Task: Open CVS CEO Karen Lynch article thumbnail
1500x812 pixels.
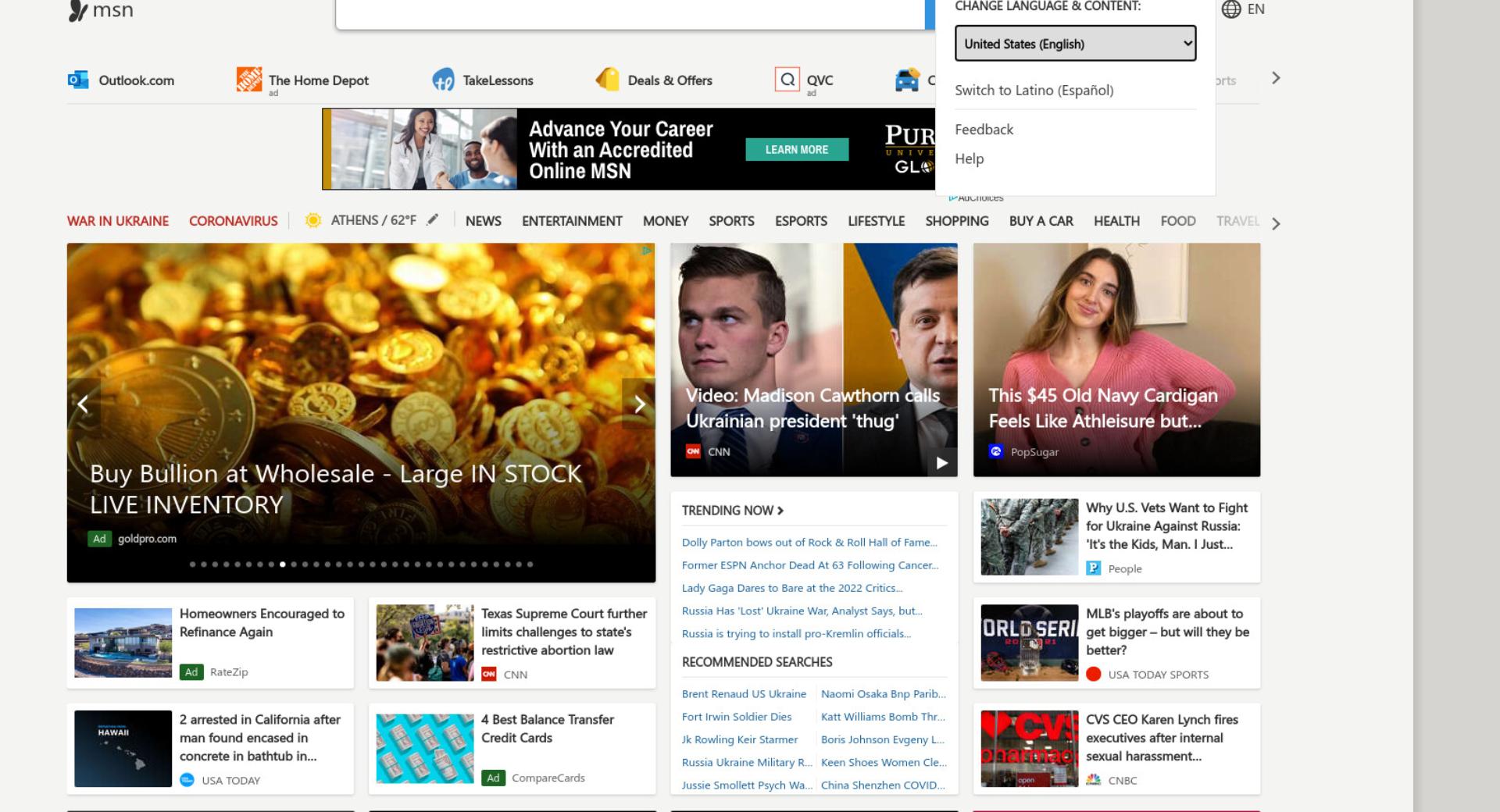Action: tap(1029, 748)
